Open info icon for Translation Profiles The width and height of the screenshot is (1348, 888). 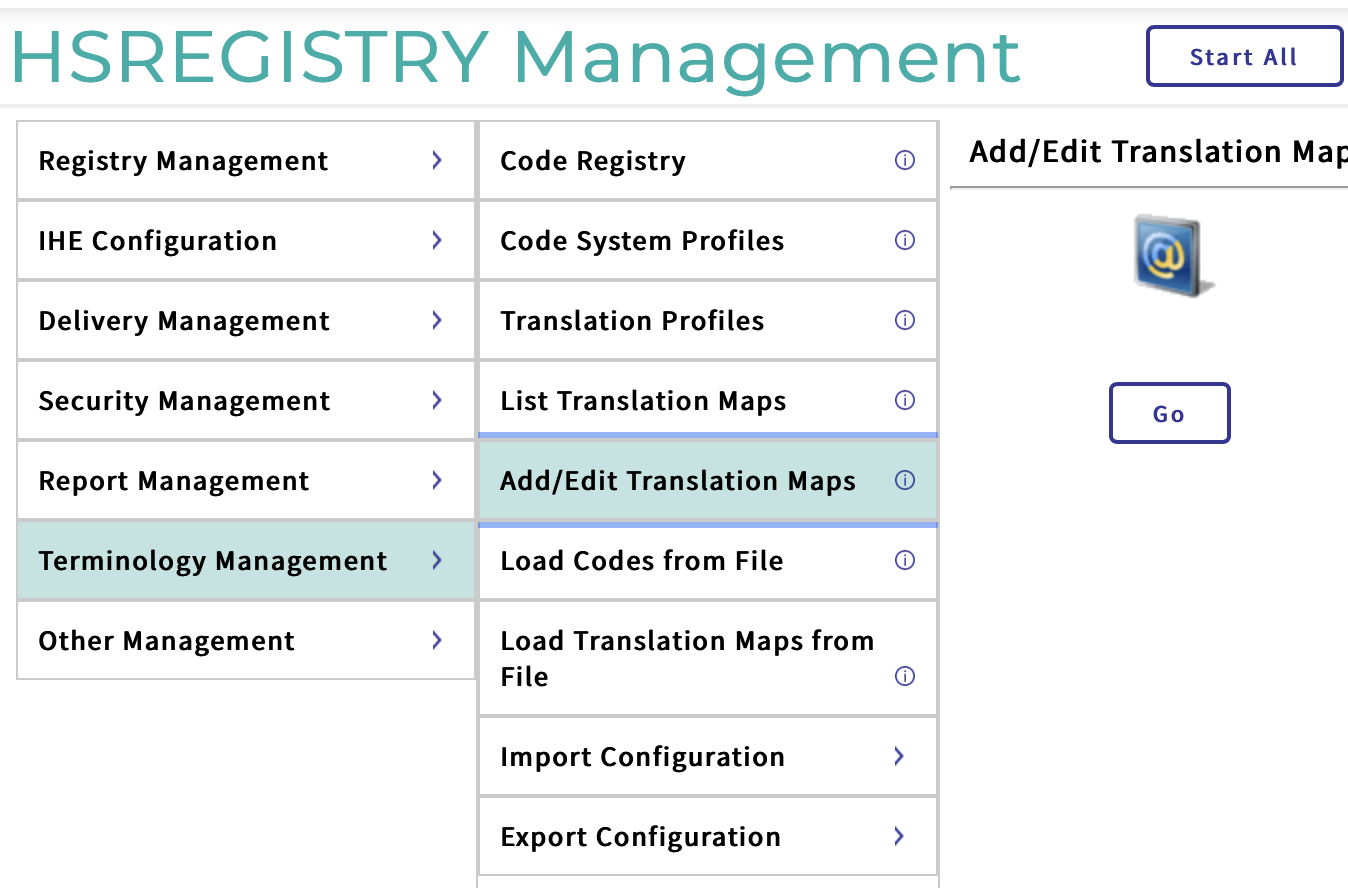click(x=905, y=320)
